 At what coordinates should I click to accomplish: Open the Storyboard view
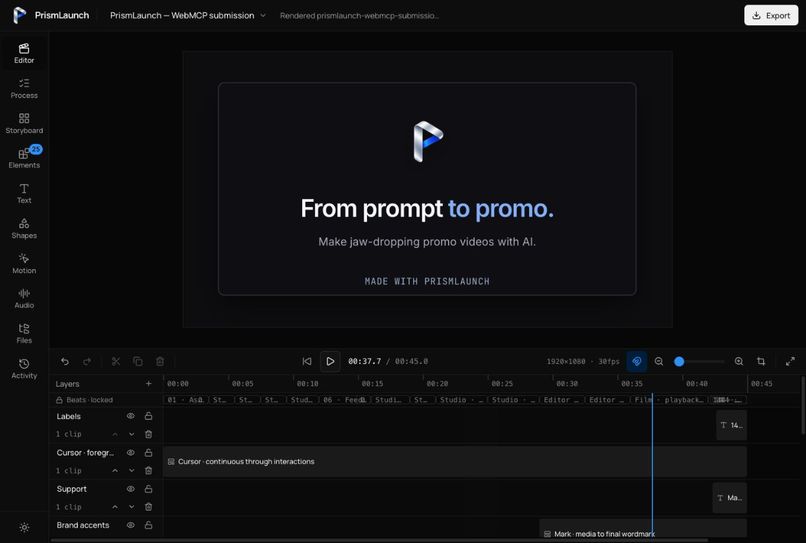(x=24, y=123)
